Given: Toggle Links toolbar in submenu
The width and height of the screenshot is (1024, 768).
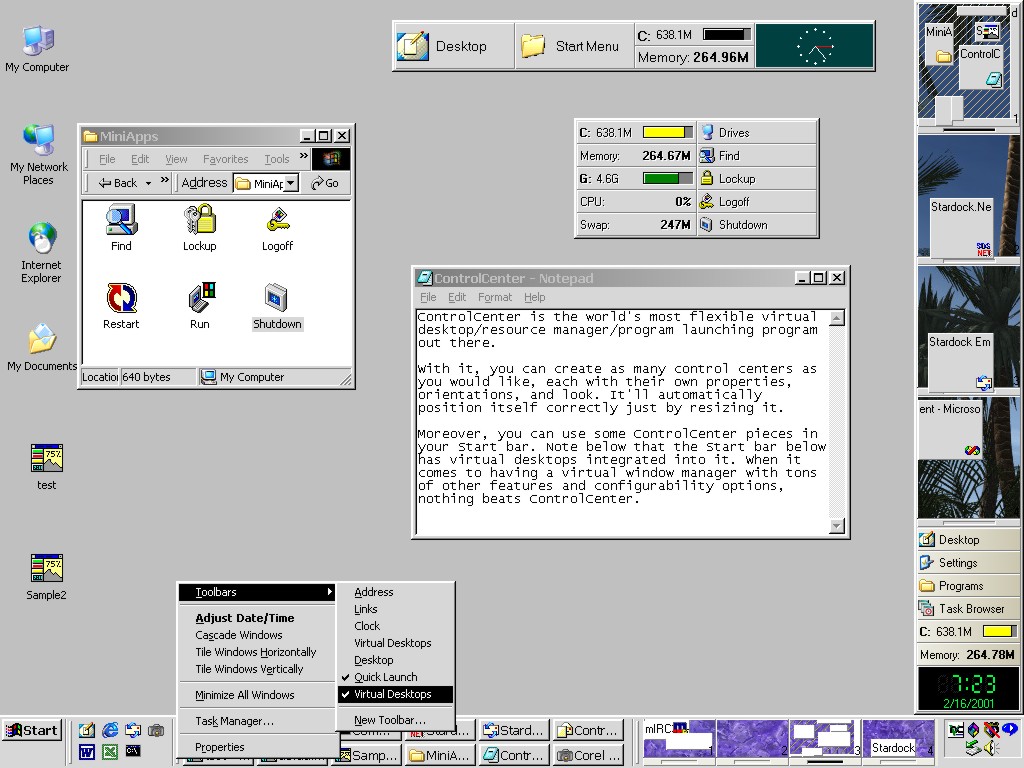Looking at the screenshot, I should tap(395, 609).
